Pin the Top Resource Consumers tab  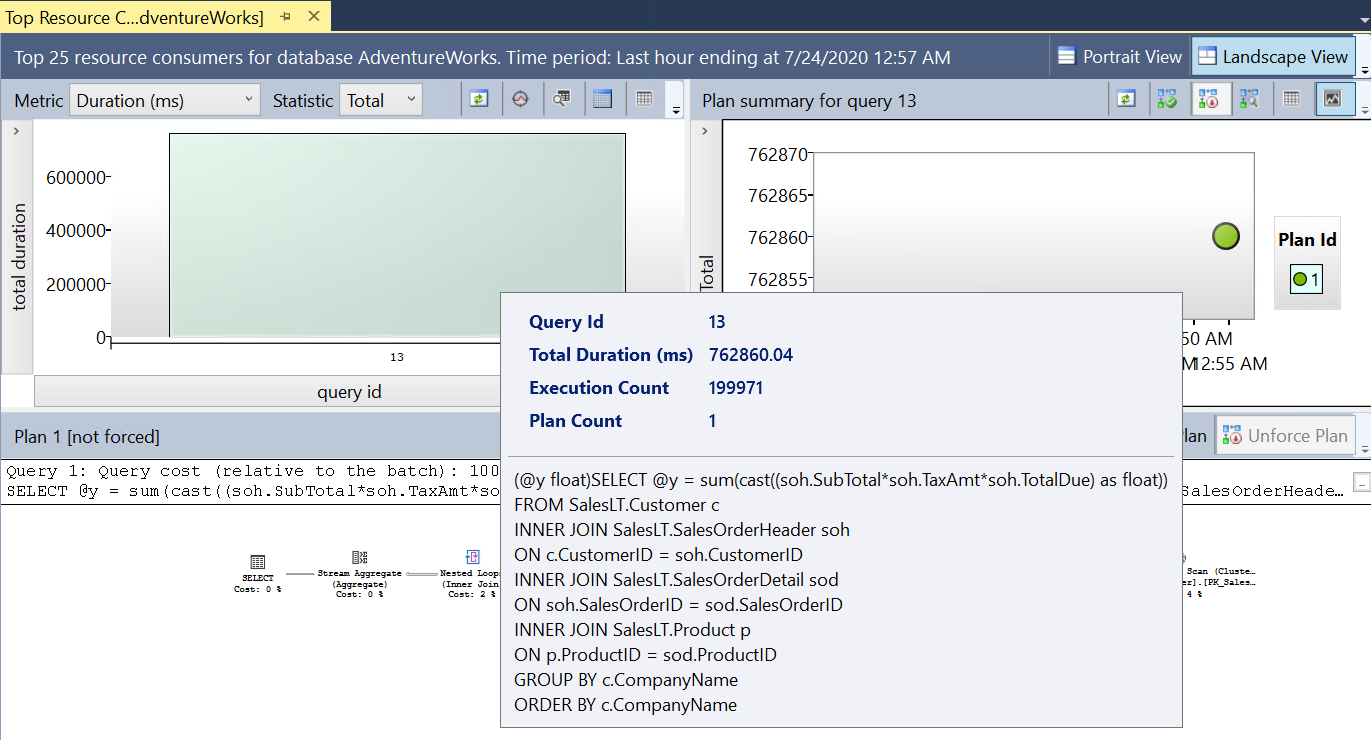[286, 17]
